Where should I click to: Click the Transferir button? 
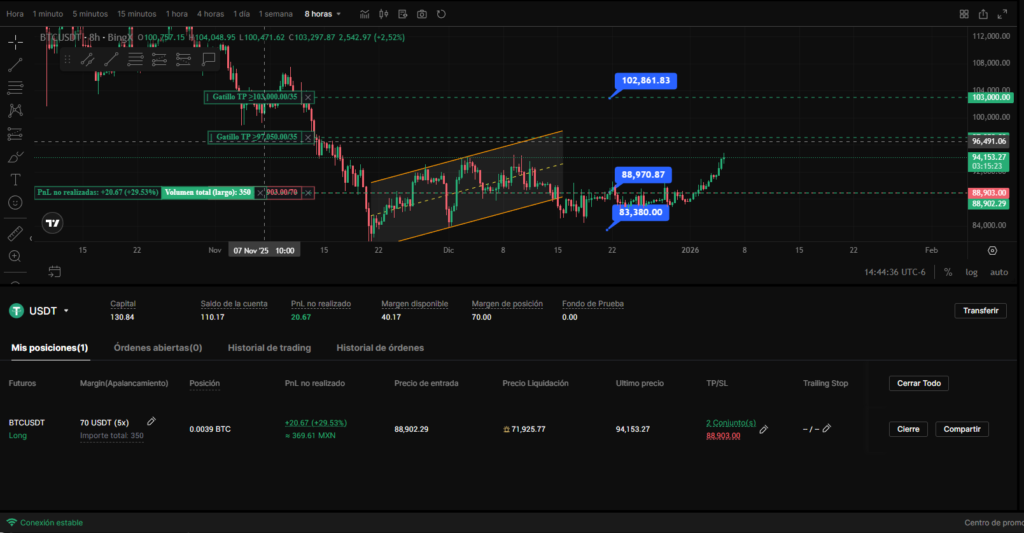980,311
